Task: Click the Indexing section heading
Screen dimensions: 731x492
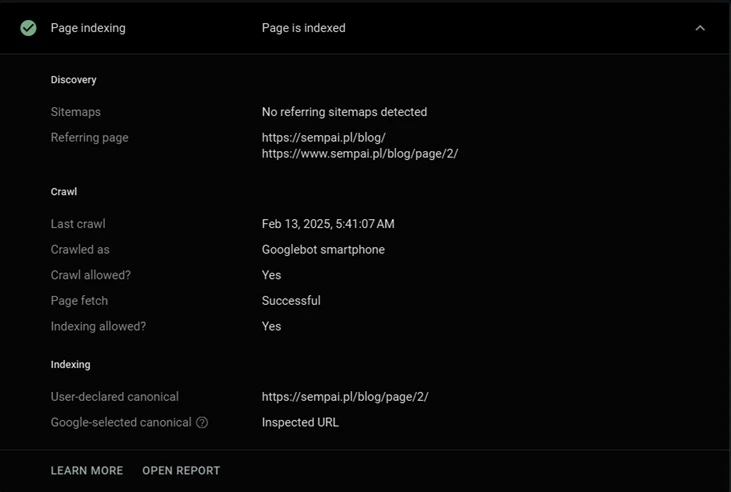Action: [x=70, y=365]
